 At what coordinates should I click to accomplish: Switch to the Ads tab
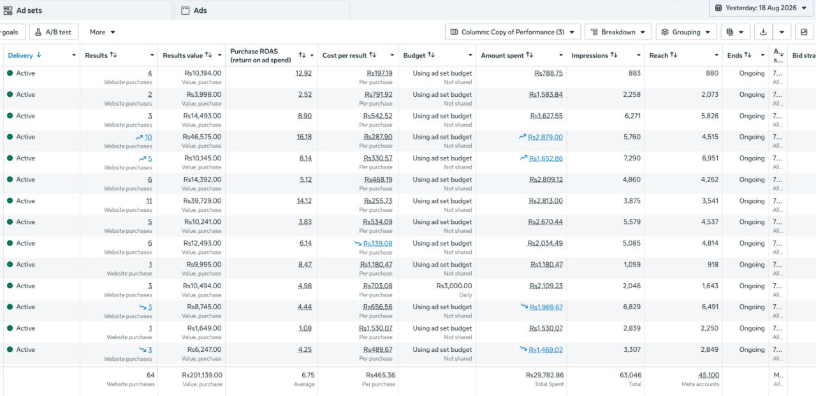[x=262, y=10]
